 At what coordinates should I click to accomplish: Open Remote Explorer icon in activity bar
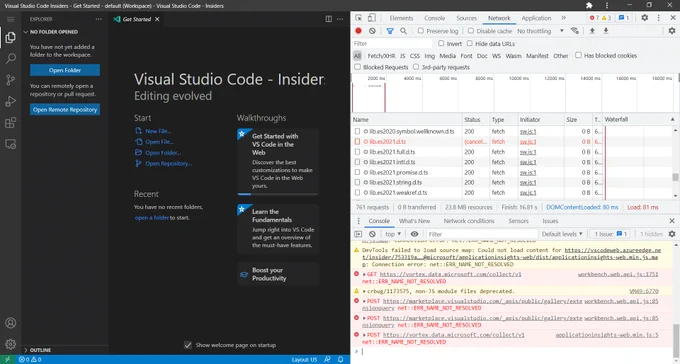(x=10, y=144)
